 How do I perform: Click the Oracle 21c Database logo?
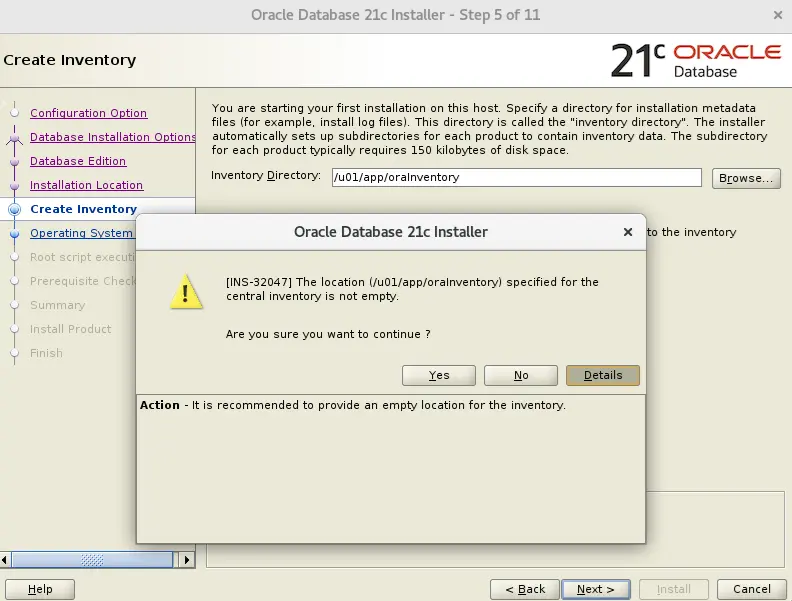[696, 61]
